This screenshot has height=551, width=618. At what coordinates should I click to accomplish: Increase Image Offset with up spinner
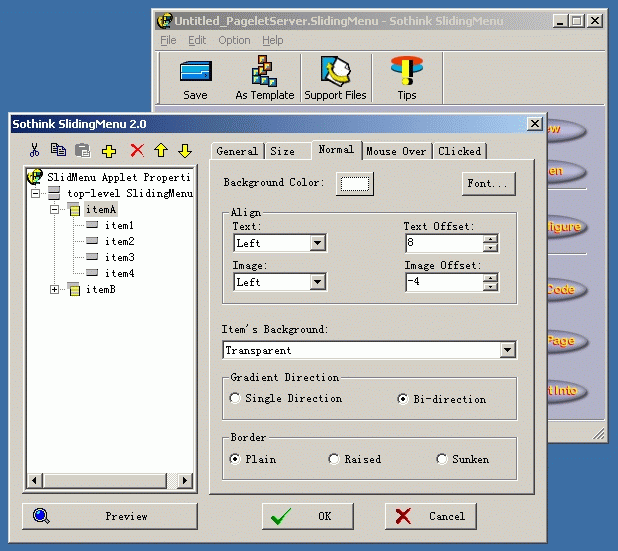490,277
